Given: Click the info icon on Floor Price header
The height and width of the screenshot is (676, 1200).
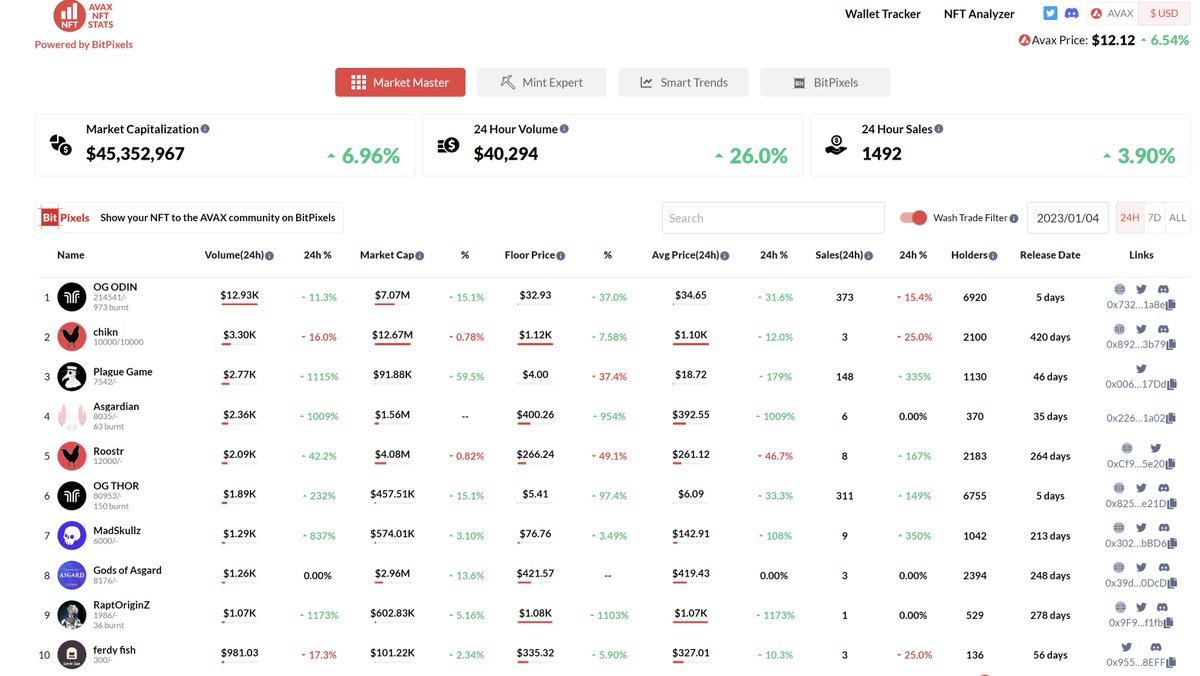Looking at the screenshot, I should coord(561,256).
